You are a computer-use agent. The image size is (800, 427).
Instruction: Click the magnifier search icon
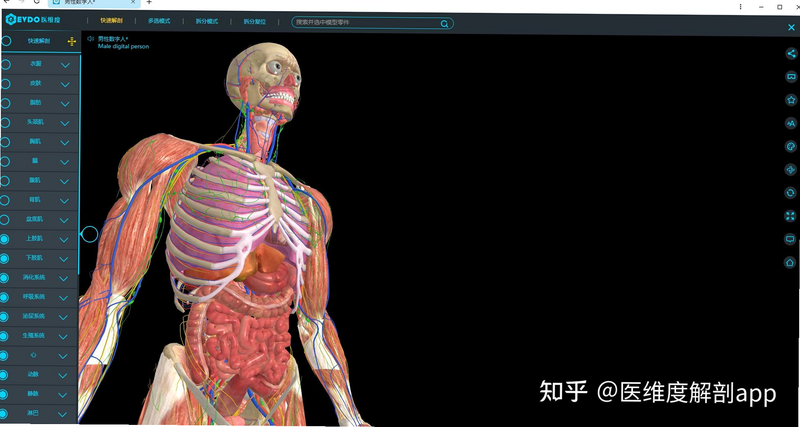tap(444, 23)
